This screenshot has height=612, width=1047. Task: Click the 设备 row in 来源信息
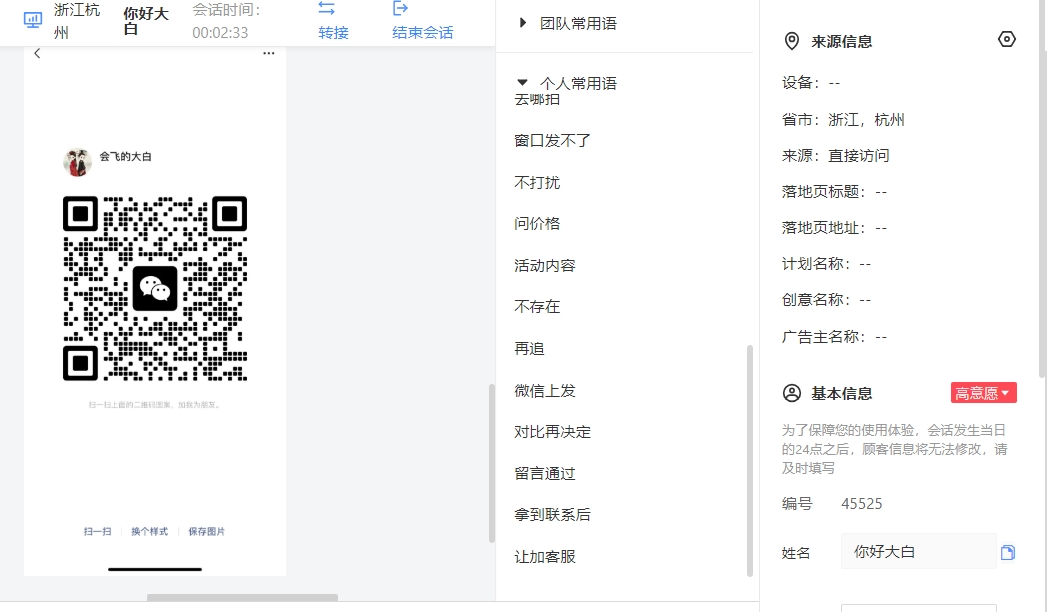point(811,83)
